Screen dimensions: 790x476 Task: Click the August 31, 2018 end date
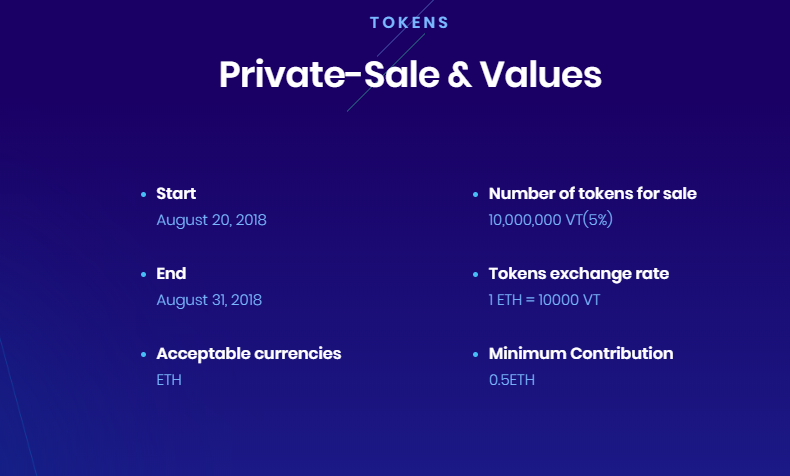pos(209,300)
